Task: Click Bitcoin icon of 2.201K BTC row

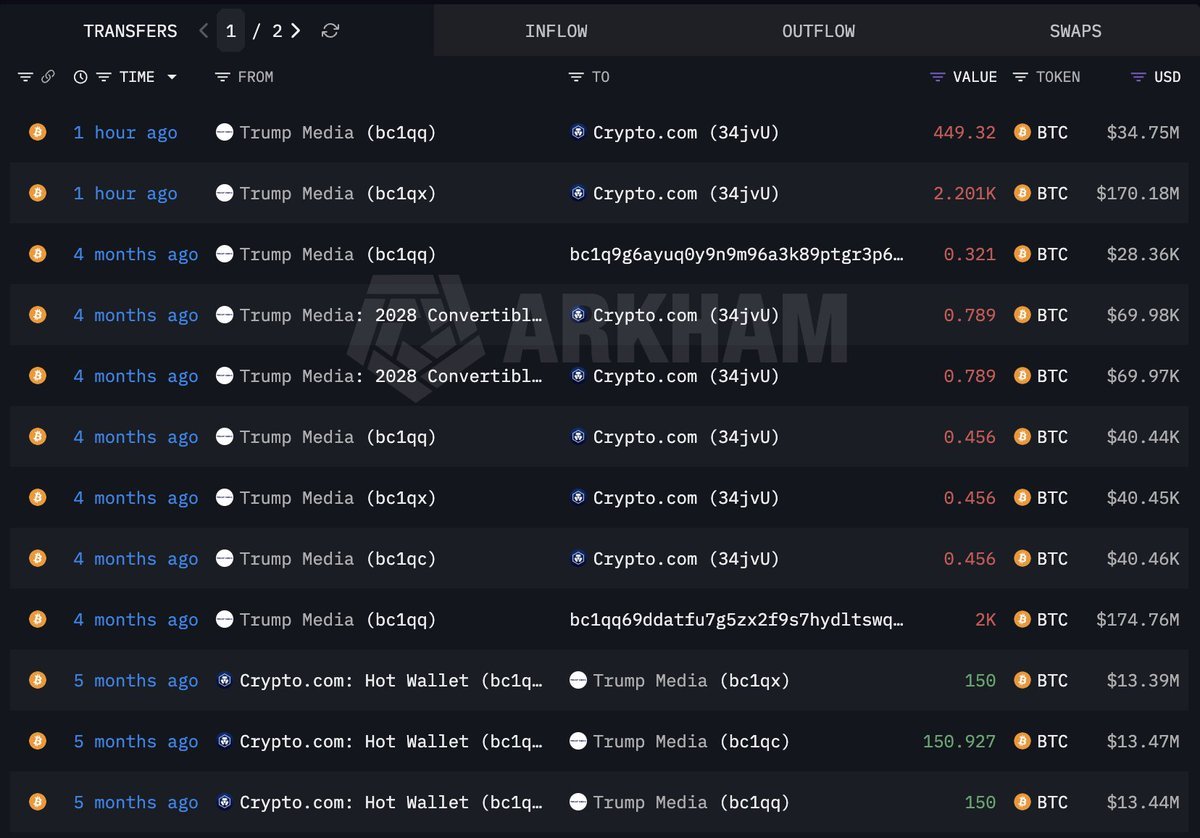Action: pyautogui.click(x=38, y=193)
